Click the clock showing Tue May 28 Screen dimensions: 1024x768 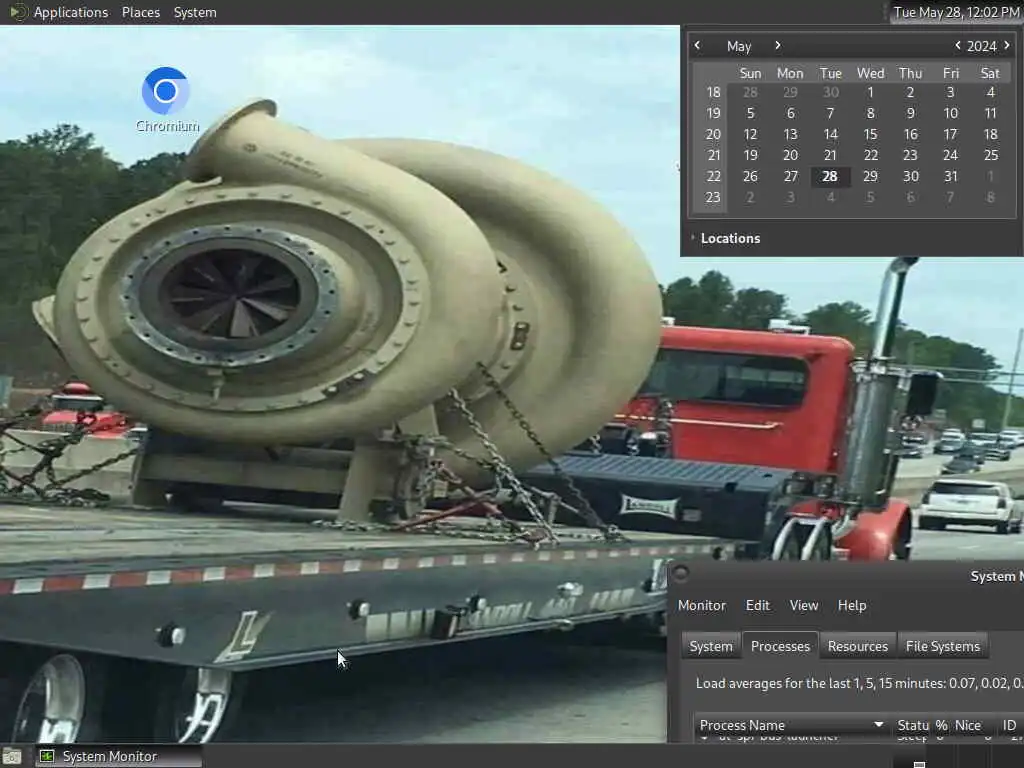click(x=956, y=12)
